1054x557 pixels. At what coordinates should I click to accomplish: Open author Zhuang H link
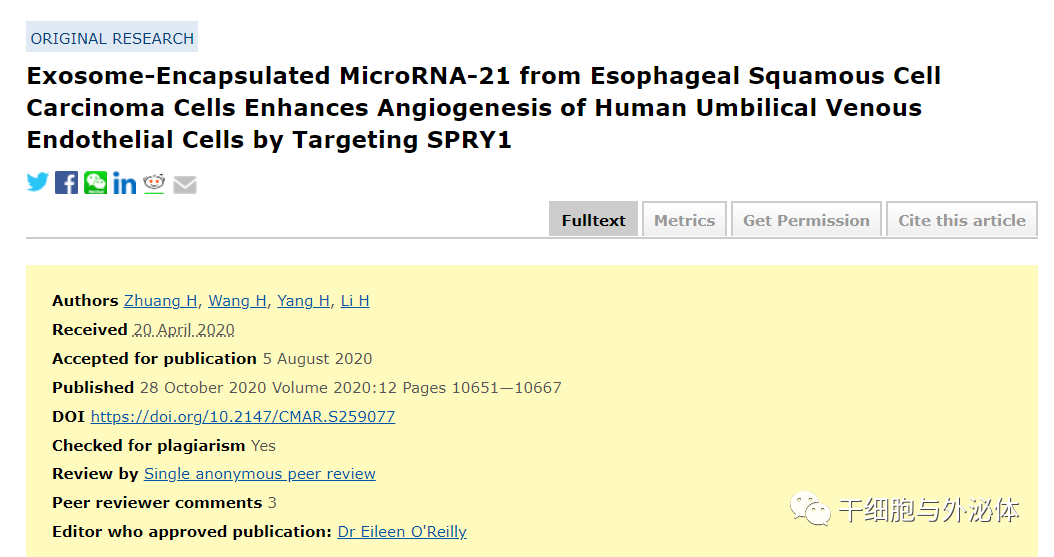coord(161,300)
